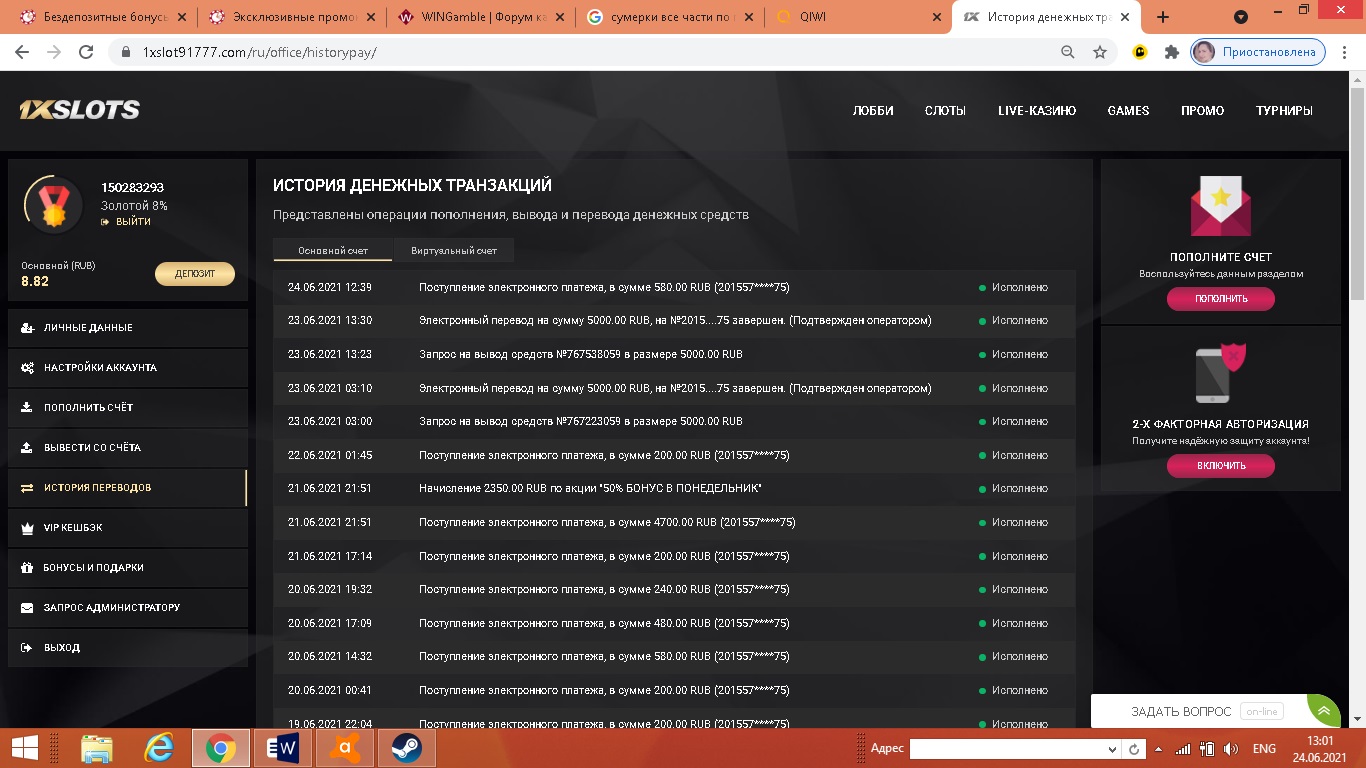Close the QIWI browser tab
The image size is (1366, 768).
coord(936,17)
